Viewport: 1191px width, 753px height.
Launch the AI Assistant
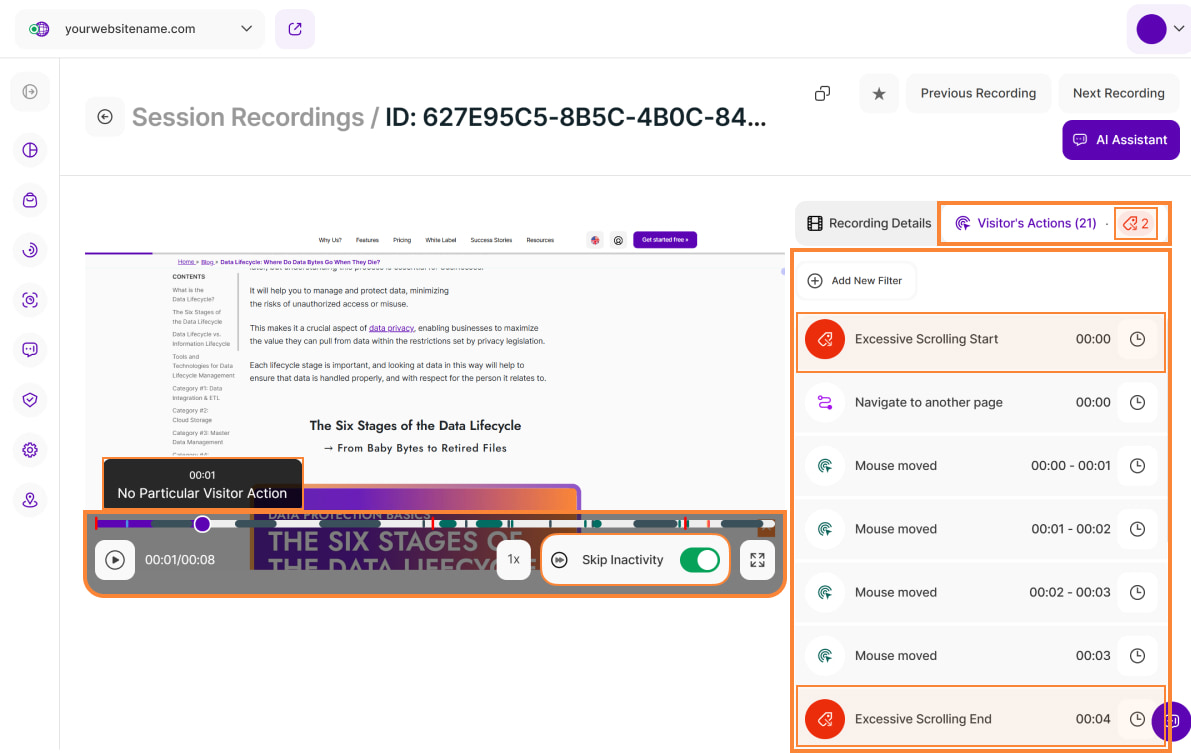(x=1120, y=140)
